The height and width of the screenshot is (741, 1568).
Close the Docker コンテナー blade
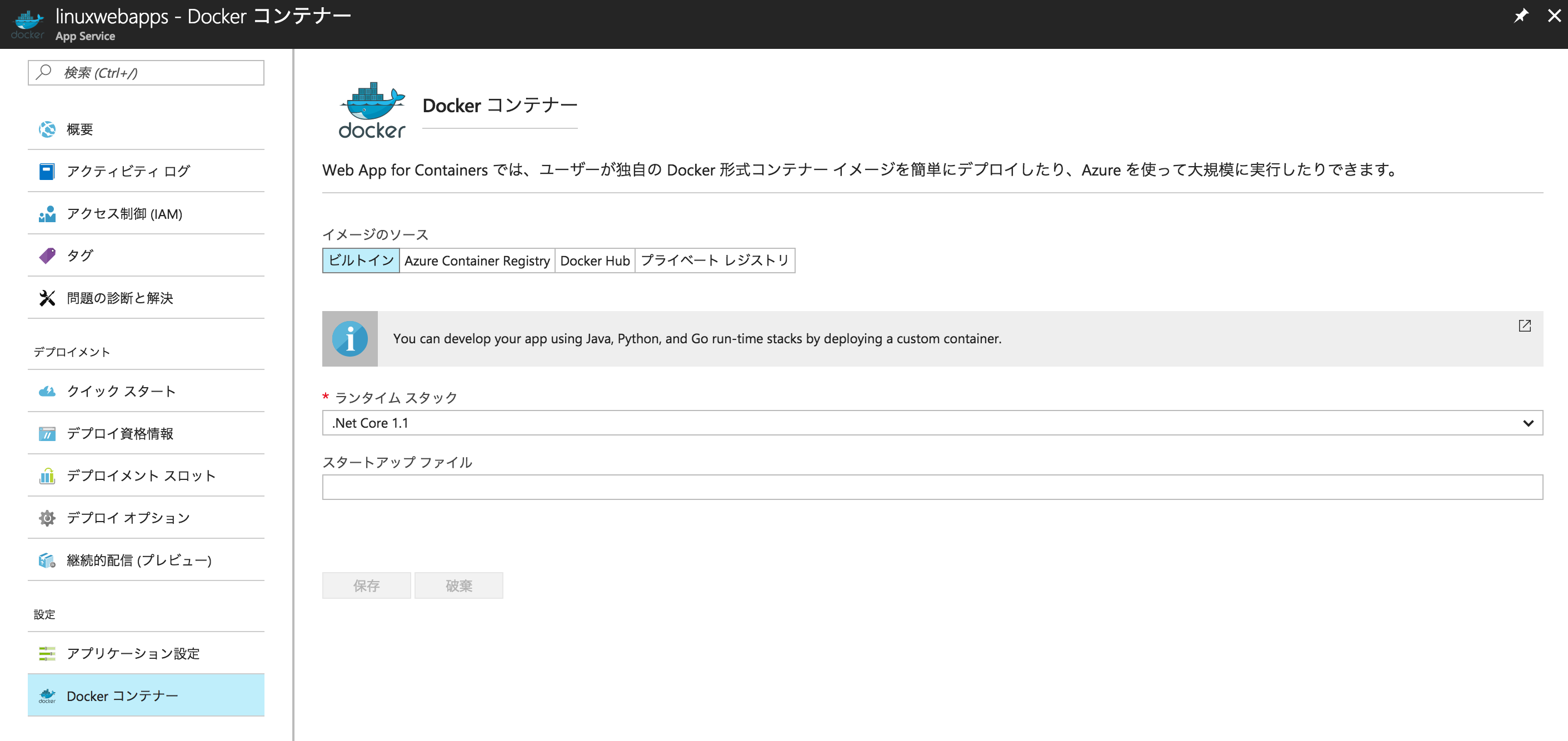pyautogui.click(x=1554, y=15)
